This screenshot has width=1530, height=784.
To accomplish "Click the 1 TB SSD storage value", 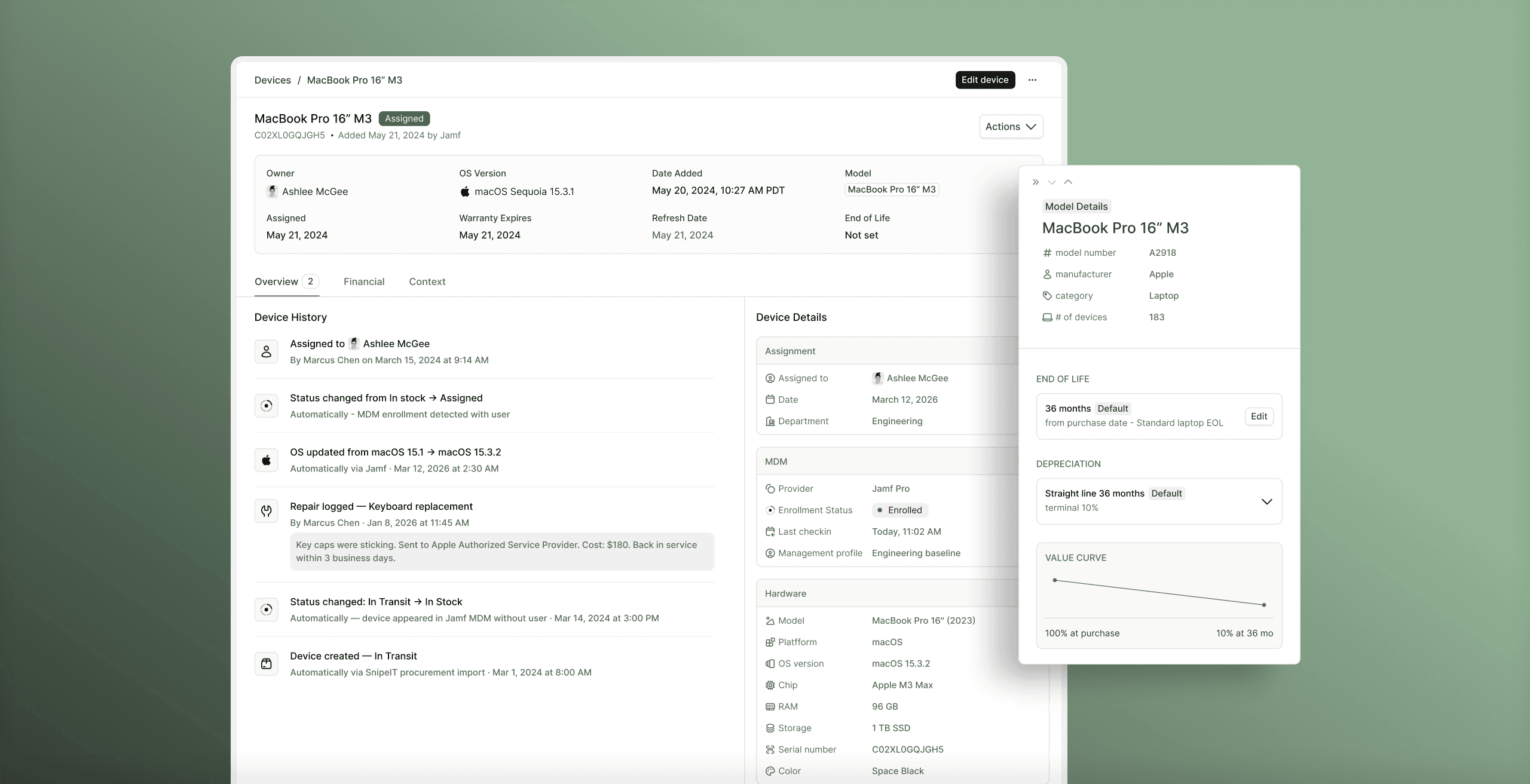I will point(891,728).
